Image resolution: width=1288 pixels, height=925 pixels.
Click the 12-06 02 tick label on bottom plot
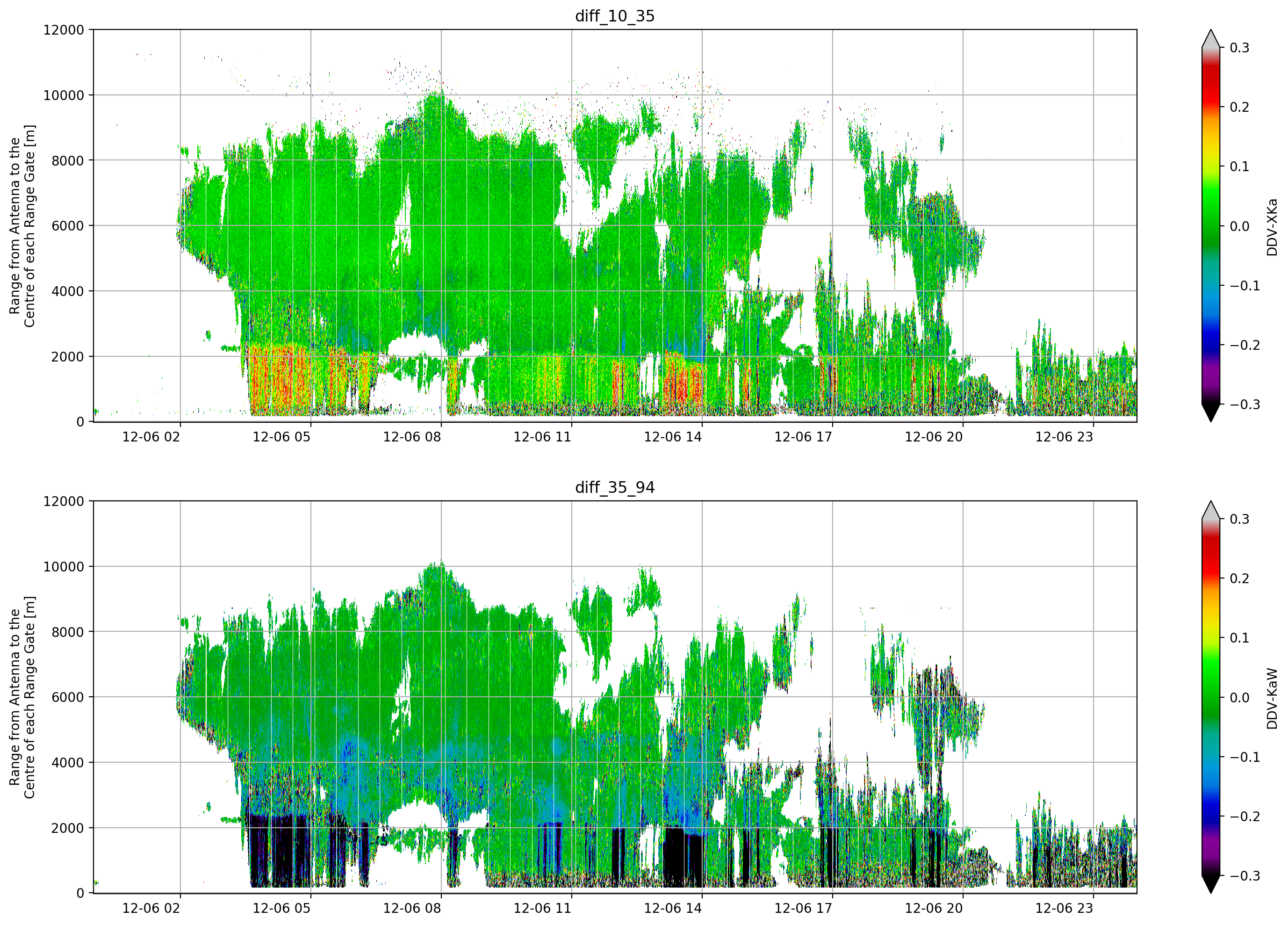click(x=151, y=909)
